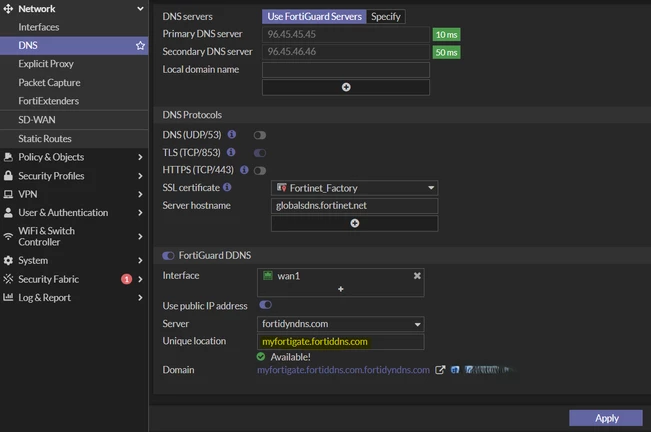
Task: Click the info icon next to TLS (TCP/853)
Action: click(x=231, y=152)
